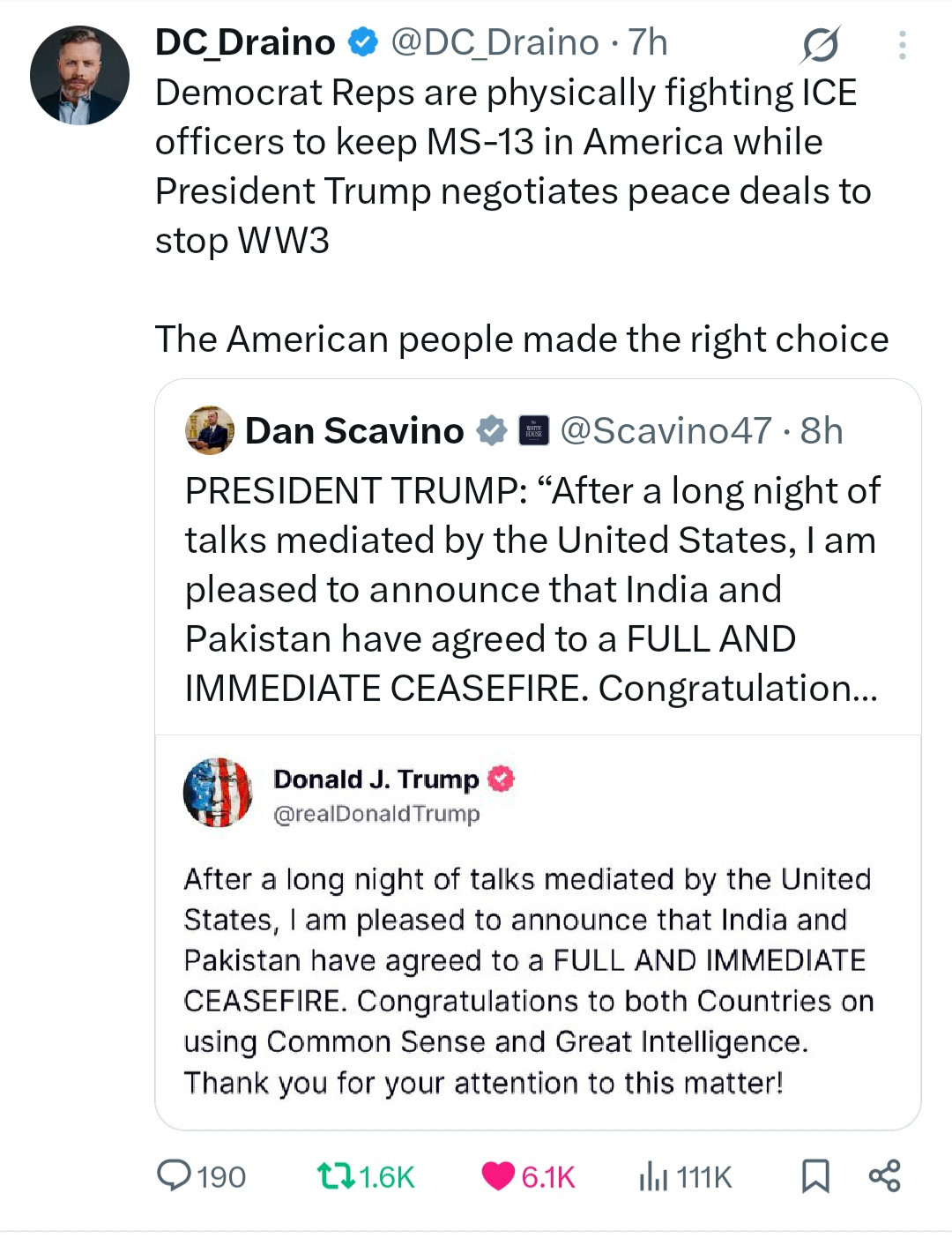Open the @Scavino47 handle
Viewport: 952px width, 1238px height.
coord(666,431)
